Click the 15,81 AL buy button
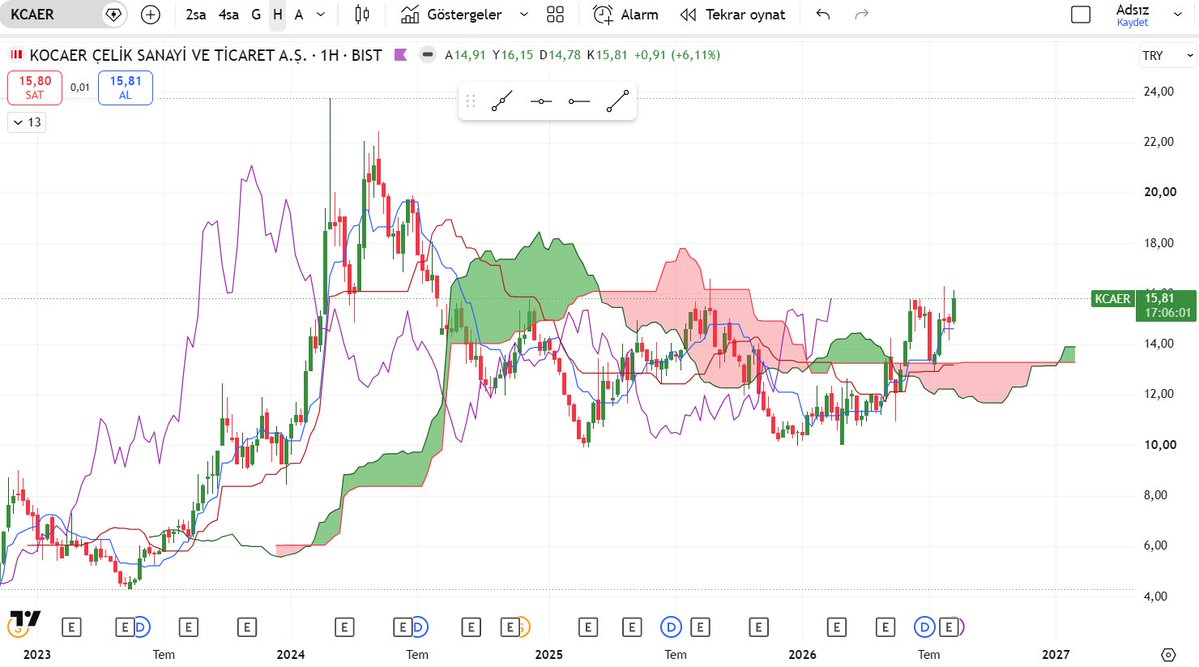The width and height of the screenshot is (1199, 667). click(125, 87)
